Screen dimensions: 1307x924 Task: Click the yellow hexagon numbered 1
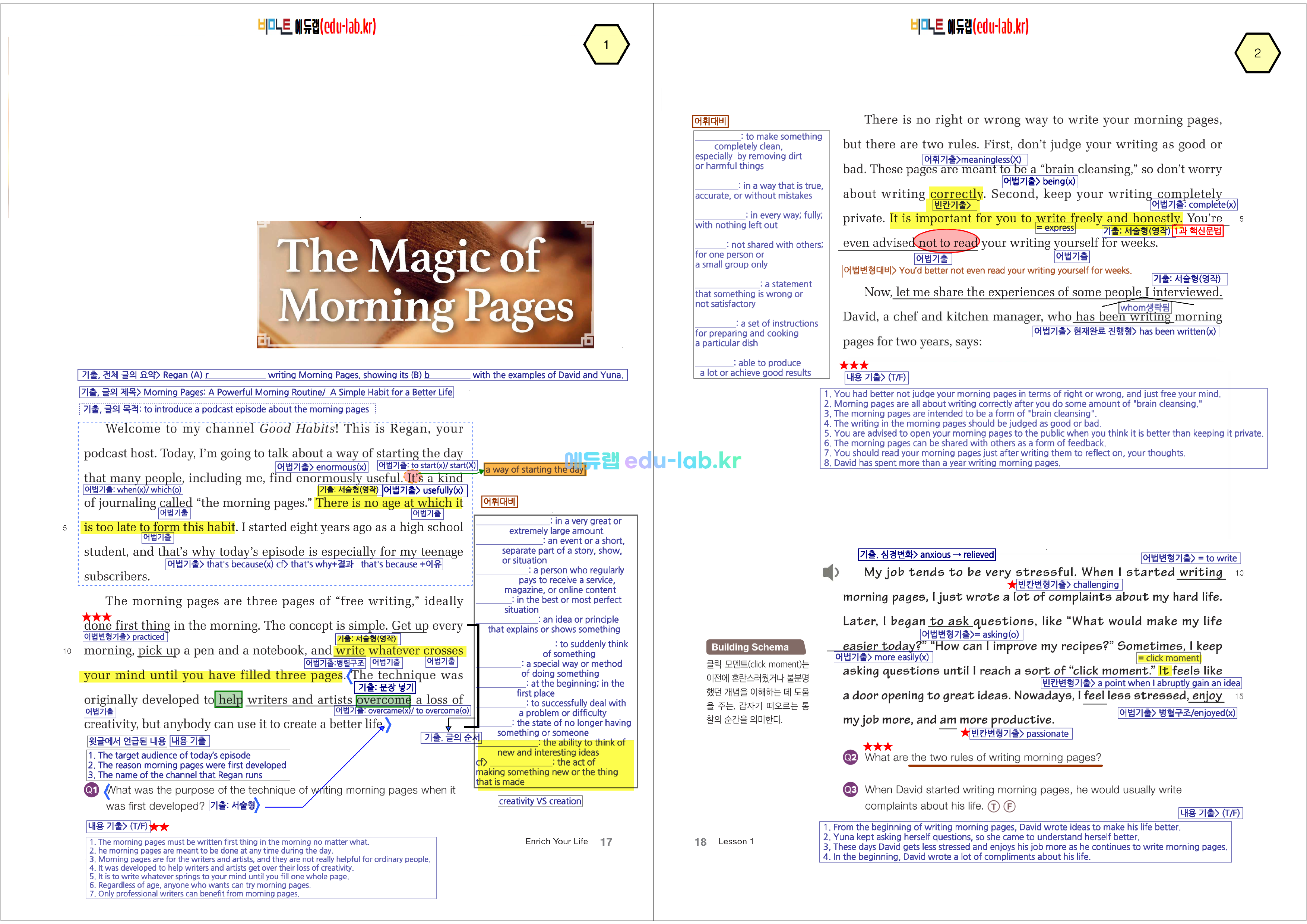click(x=606, y=44)
